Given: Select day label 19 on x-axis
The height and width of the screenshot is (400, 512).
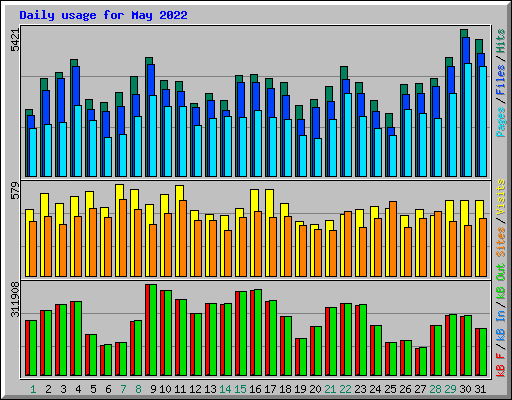Looking at the screenshot, I should (300, 389).
